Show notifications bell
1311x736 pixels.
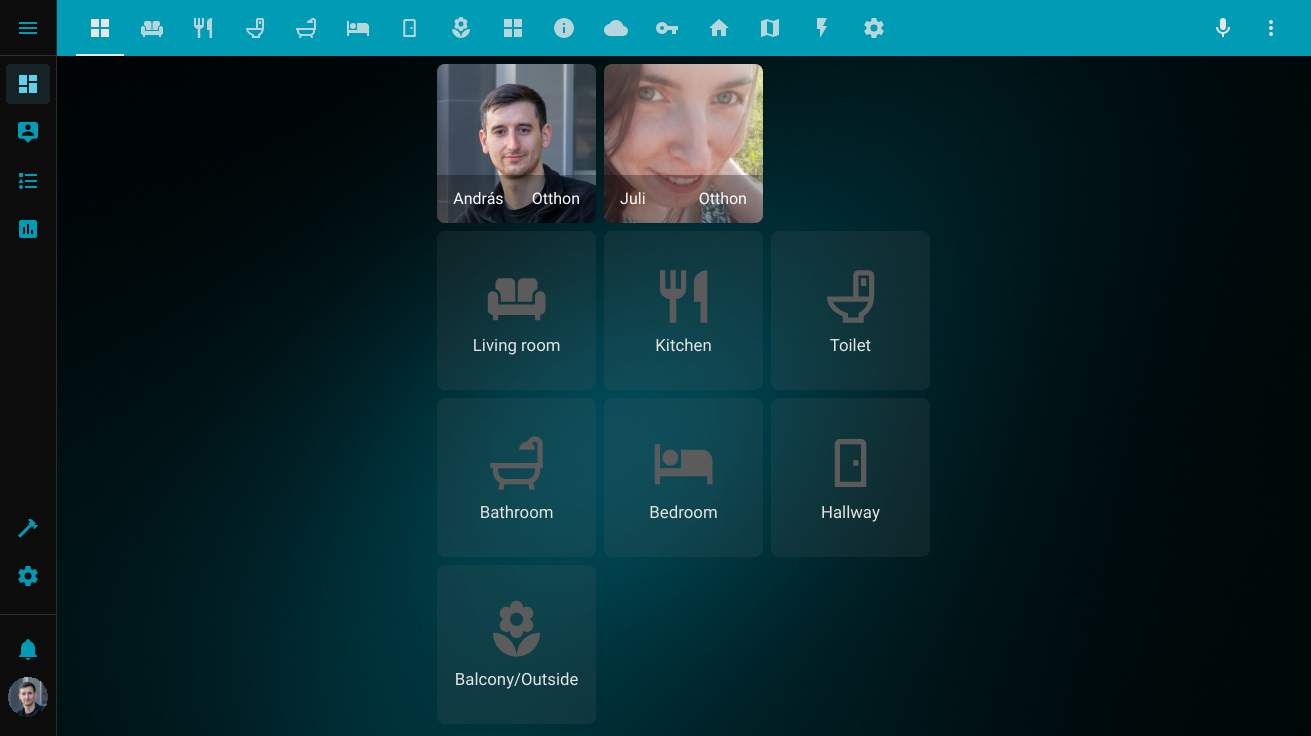tap(28, 650)
